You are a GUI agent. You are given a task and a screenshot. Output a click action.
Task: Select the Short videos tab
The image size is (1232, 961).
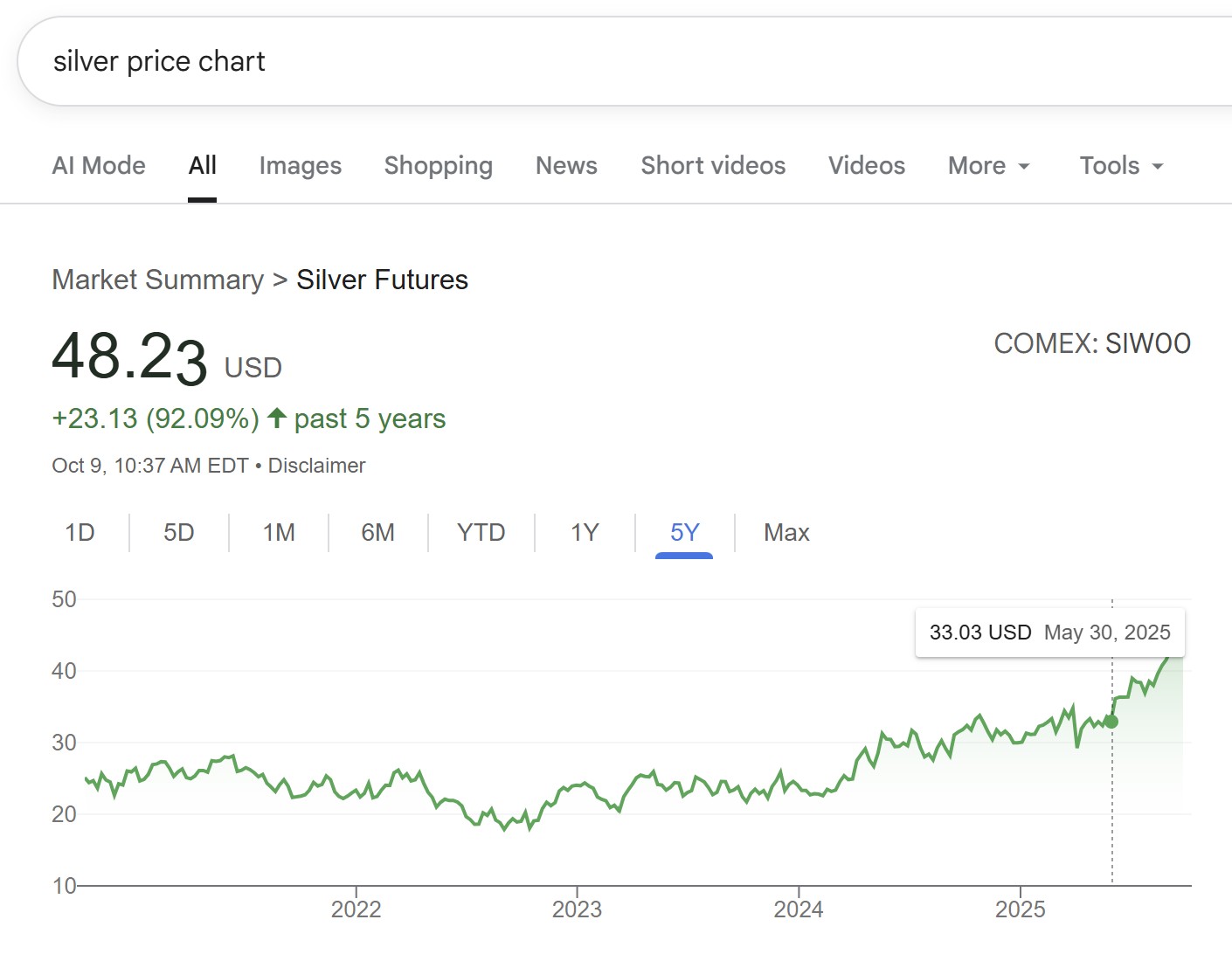tap(713, 166)
